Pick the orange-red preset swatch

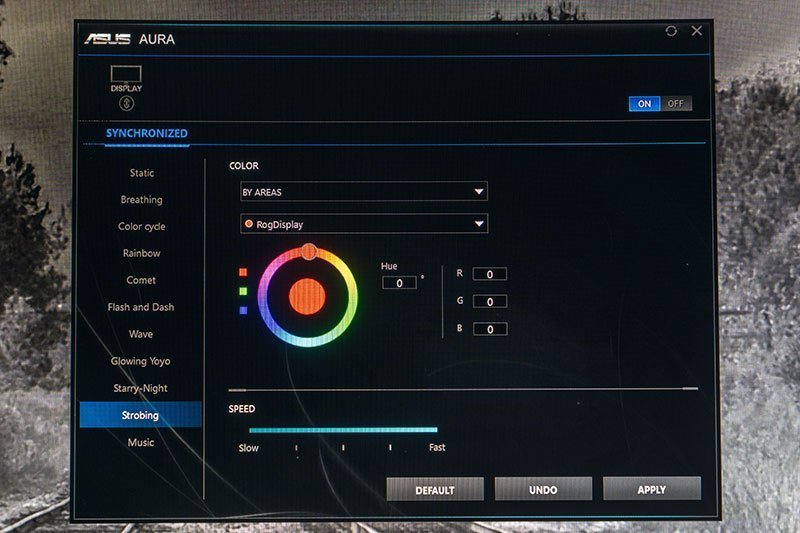point(243,272)
